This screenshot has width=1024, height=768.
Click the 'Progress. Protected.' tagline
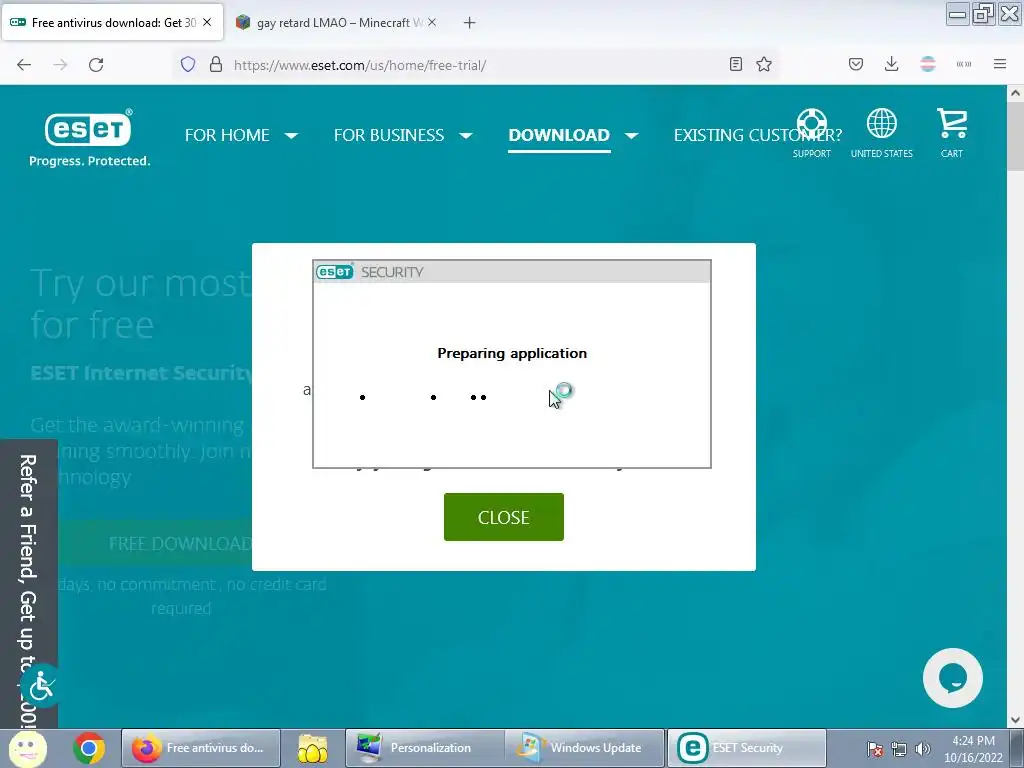pos(89,161)
